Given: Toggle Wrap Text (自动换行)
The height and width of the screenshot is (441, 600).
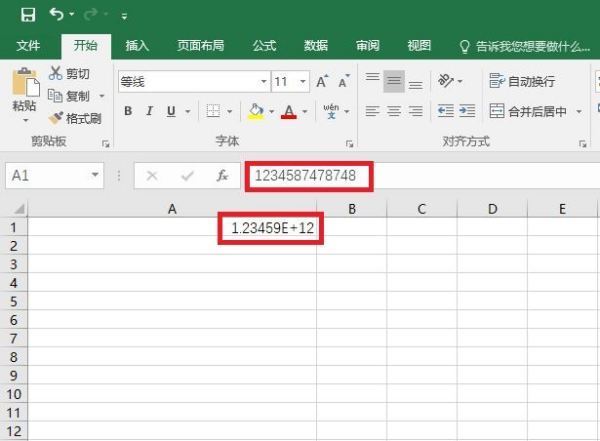Looking at the screenshot, I should click(521, 82).
